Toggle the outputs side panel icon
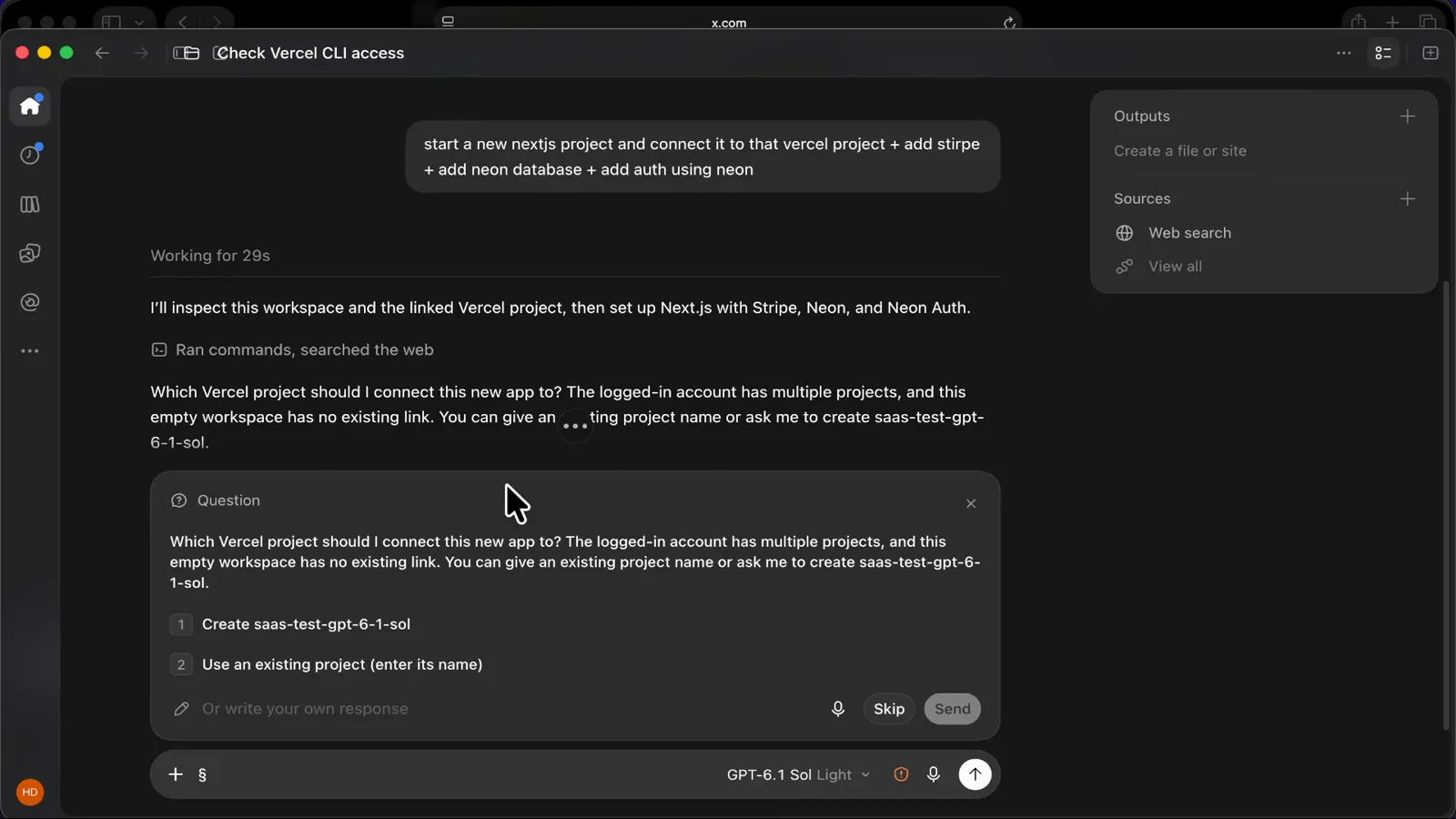 (x=1383, y=53)
